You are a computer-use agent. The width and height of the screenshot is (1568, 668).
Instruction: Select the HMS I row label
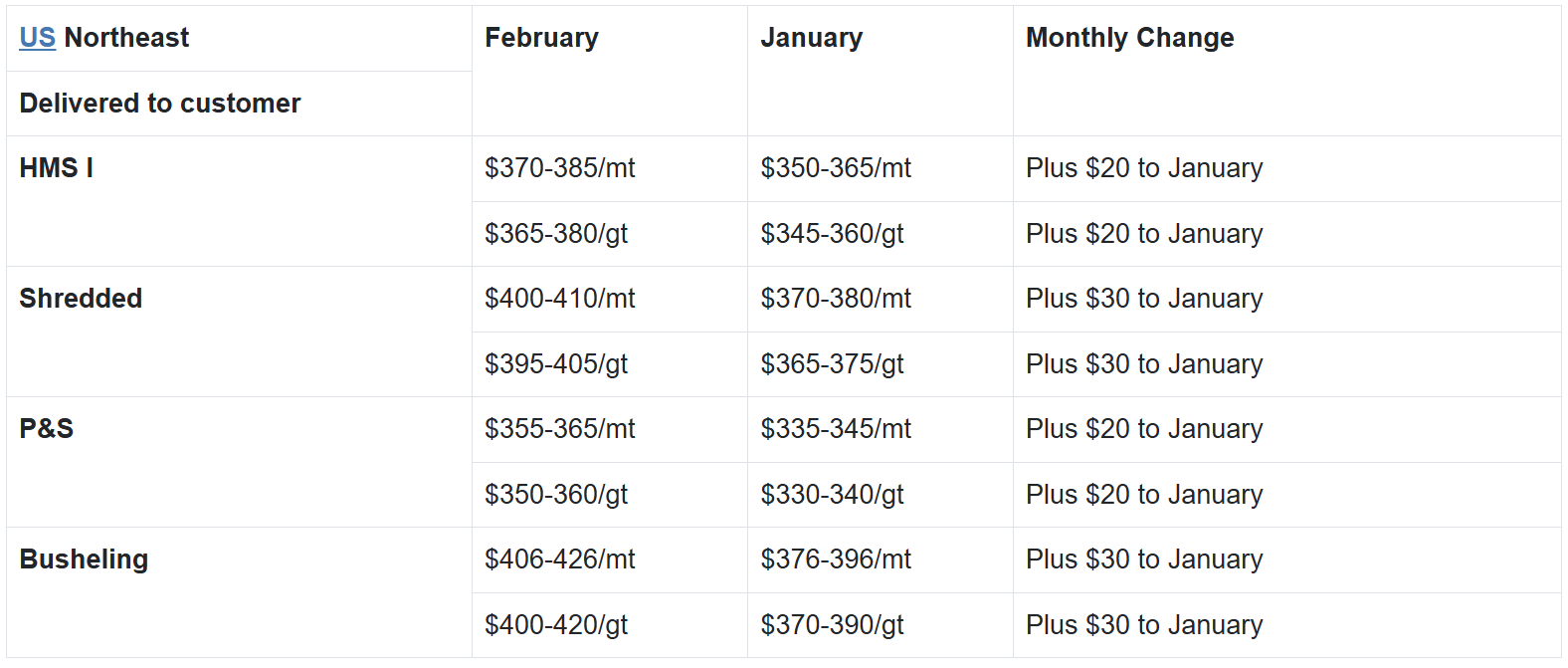(x=57, y=168)
